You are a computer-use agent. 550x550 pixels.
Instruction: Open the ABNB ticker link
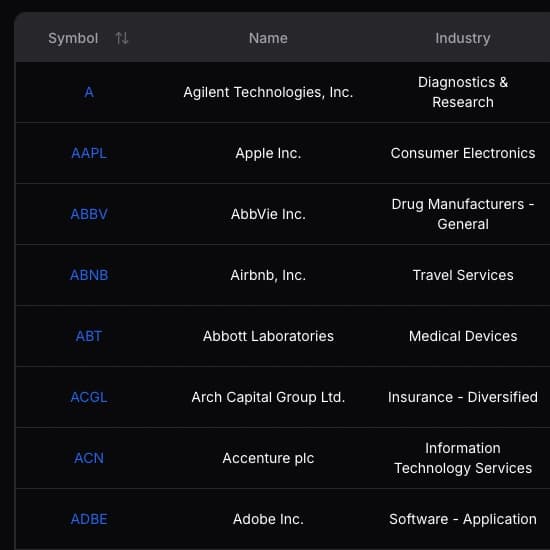click(x=89, y=275)
